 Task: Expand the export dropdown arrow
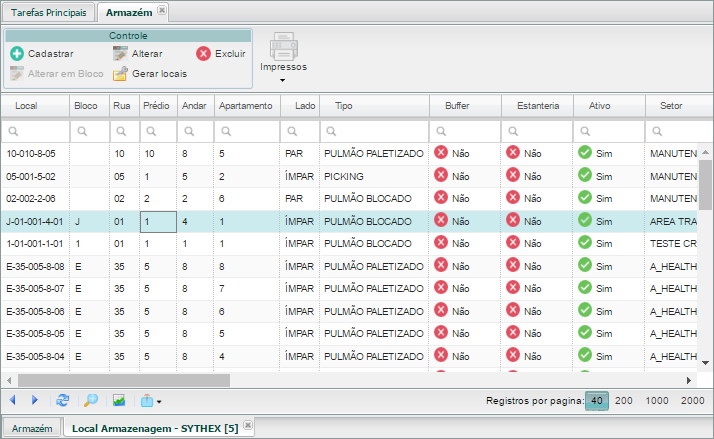tap(159, 402)
